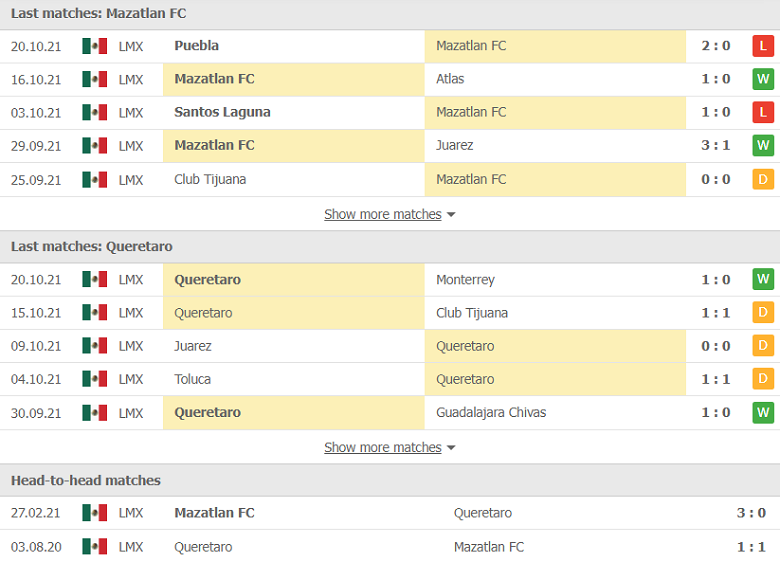The height and width of the screenshot is (562, 780).
Task: Click 'Head-to-head matches' header
Action: pos(86,480)
